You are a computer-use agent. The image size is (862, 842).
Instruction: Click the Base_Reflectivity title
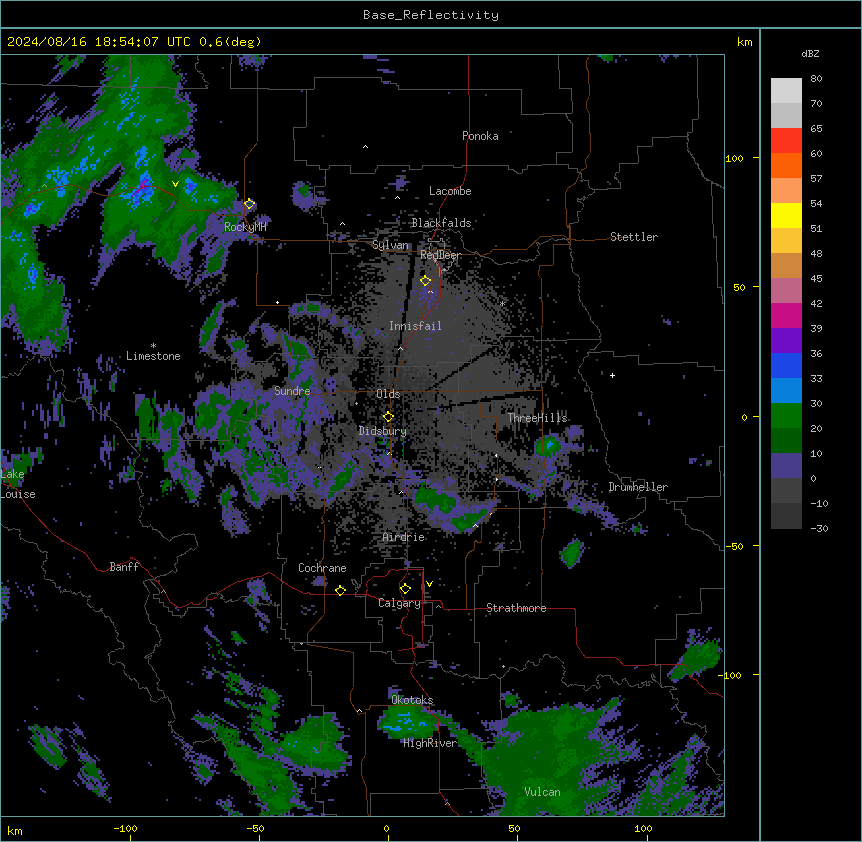pos(431,15)
